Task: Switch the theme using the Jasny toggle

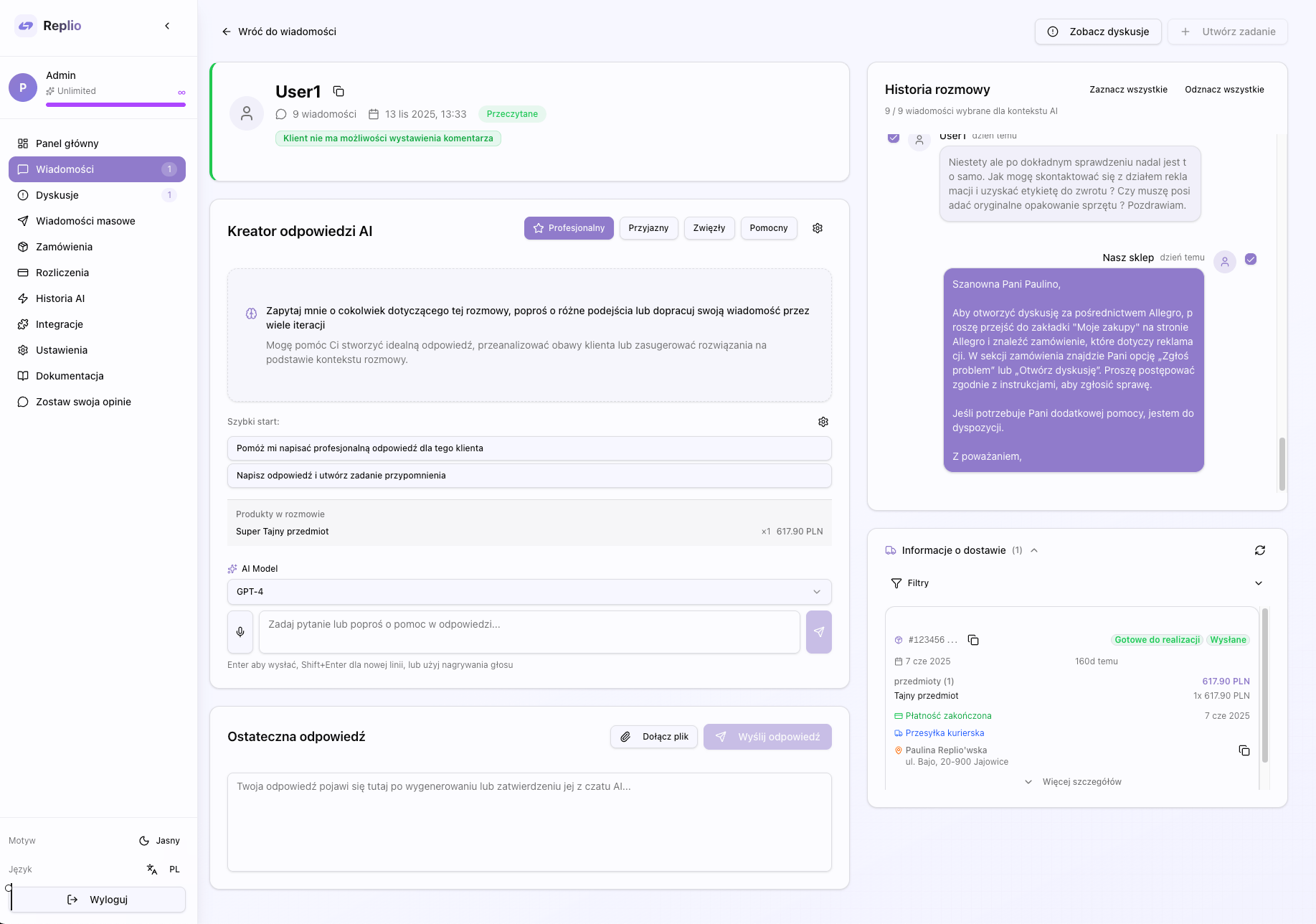Action: 159,840
